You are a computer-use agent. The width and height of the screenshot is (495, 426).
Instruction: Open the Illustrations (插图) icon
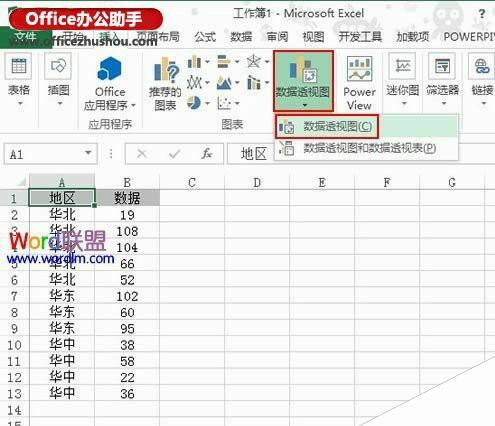click(x=58, y=66)
